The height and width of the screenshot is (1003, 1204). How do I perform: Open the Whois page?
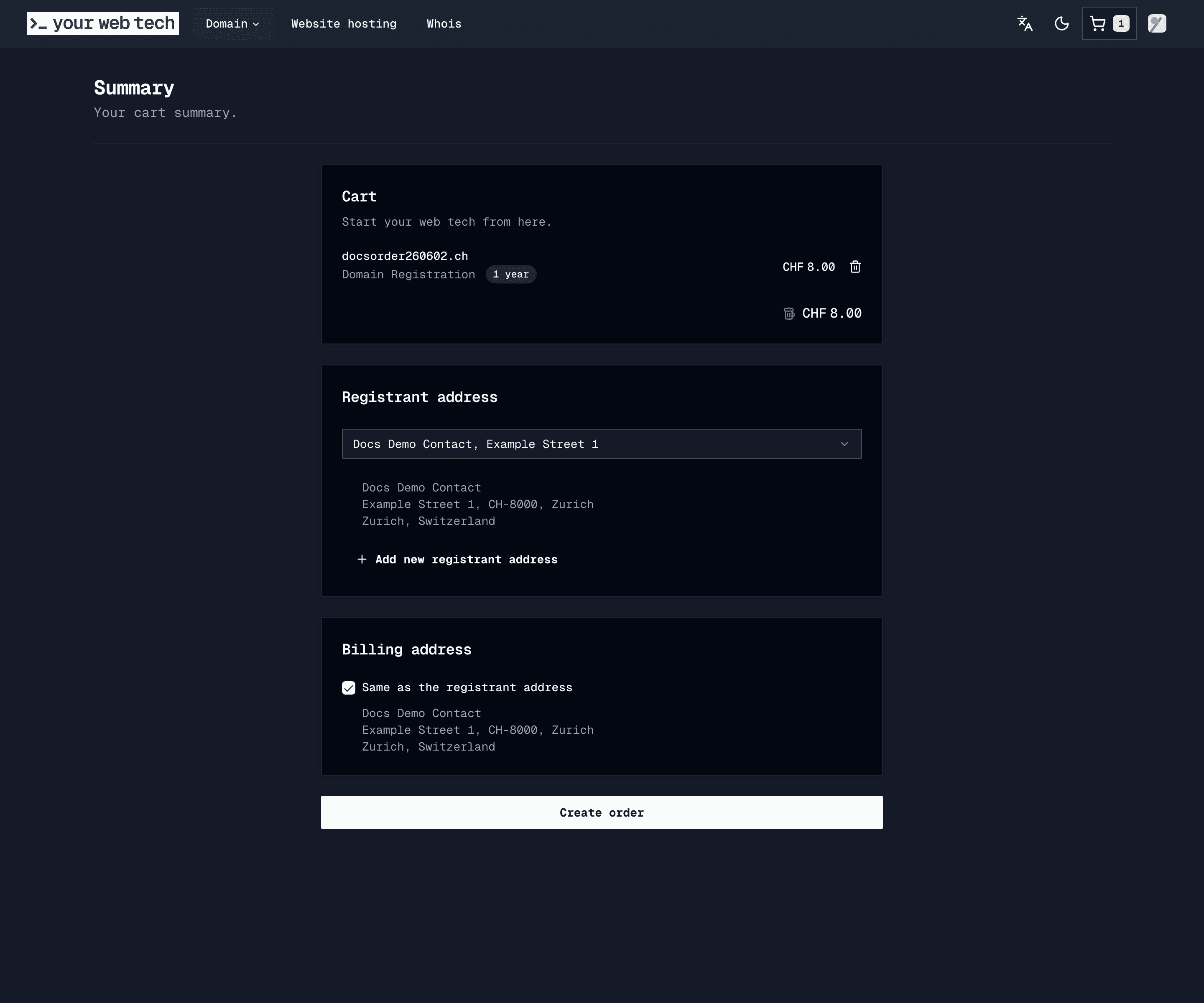tap(444, 23)
